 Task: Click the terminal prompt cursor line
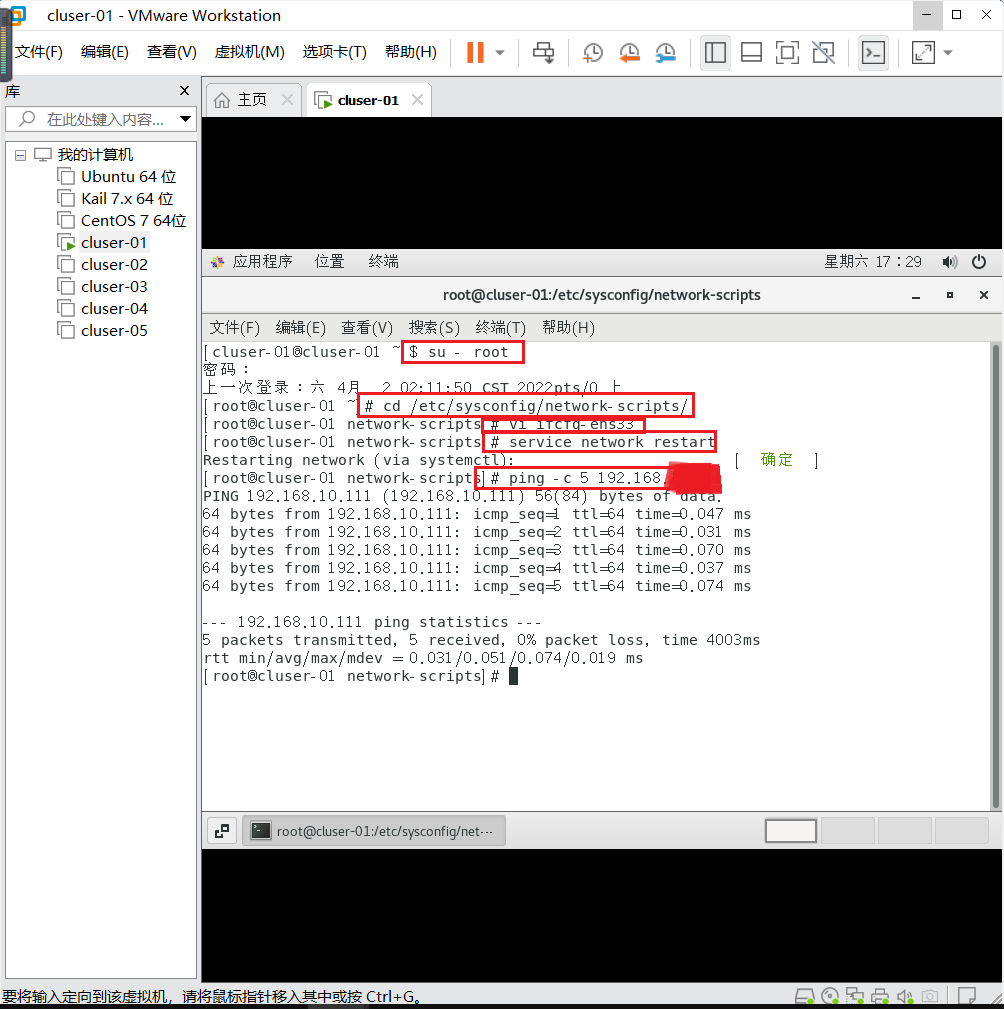[x=360, y=676]
